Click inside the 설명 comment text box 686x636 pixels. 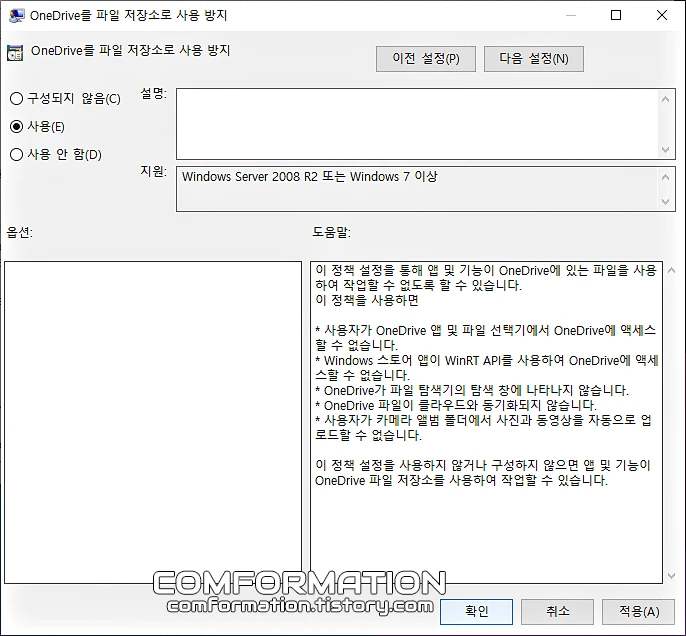[418, 124]
